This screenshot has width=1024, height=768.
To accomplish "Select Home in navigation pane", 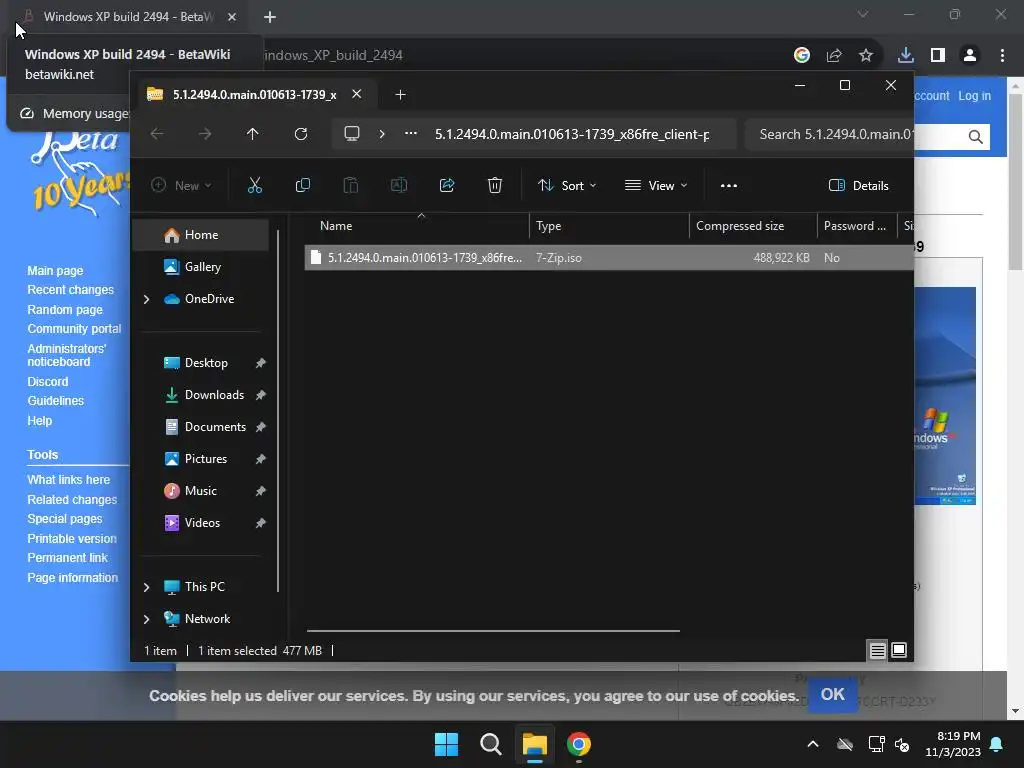I will click(x=200, y=235).
